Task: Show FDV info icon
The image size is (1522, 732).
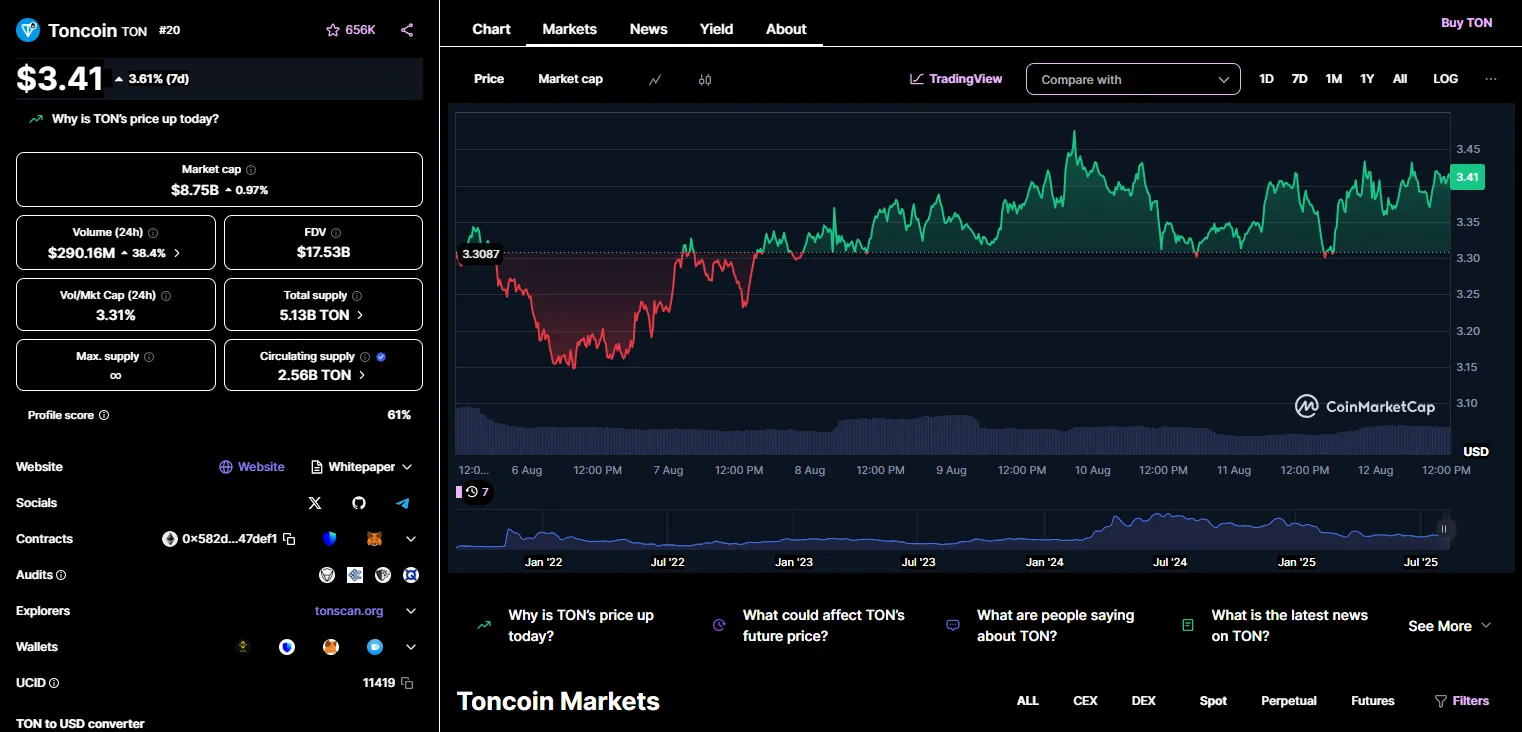Action: (x=336, y=232)
